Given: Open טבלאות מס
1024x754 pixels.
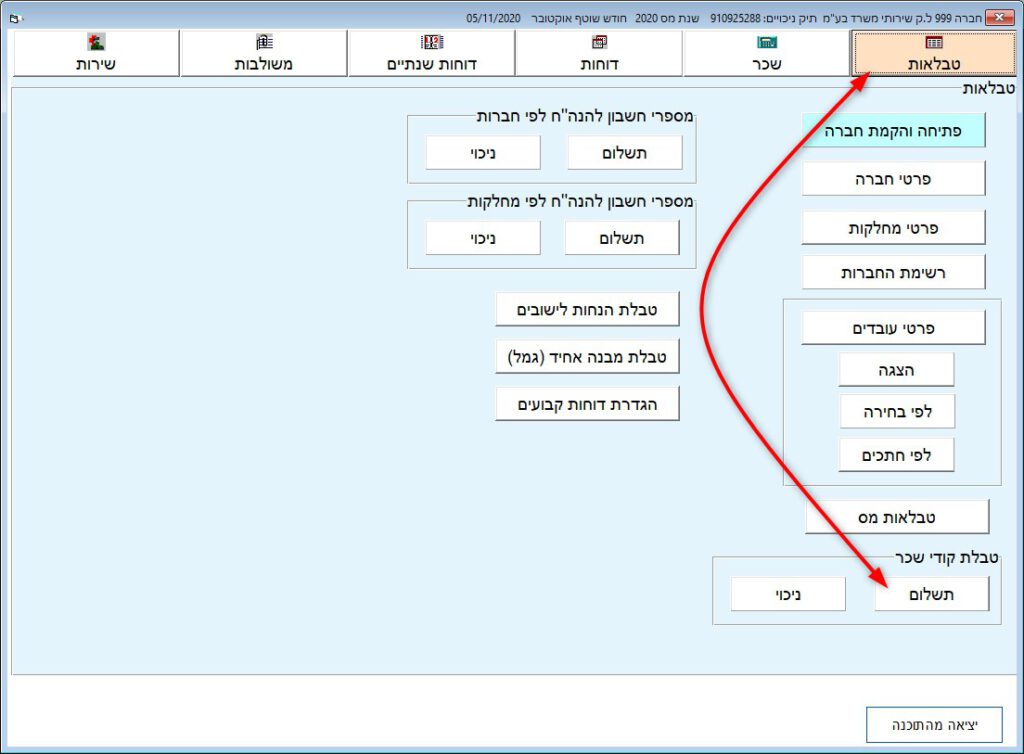Looking at the screenshot, I should coord(897,517).
